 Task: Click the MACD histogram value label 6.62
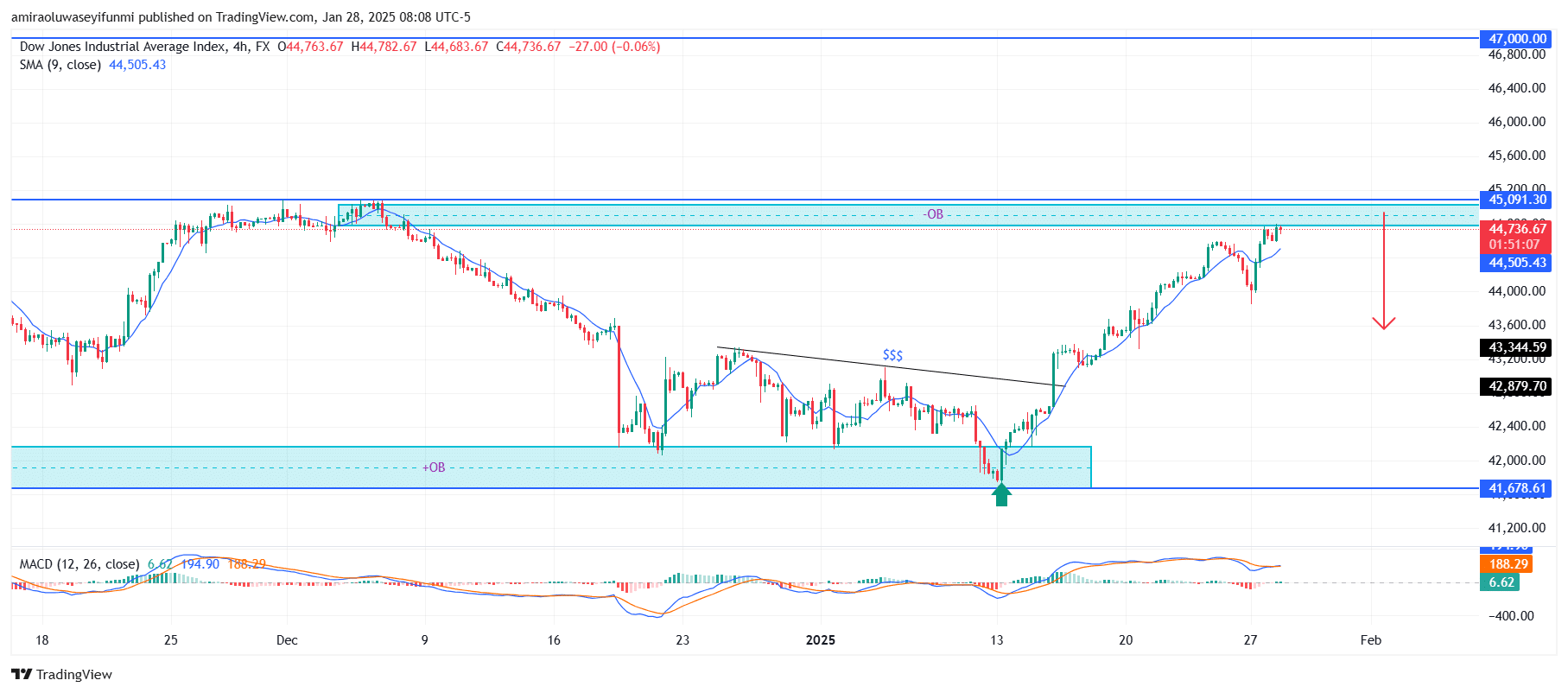click(x=1501, y=582)
